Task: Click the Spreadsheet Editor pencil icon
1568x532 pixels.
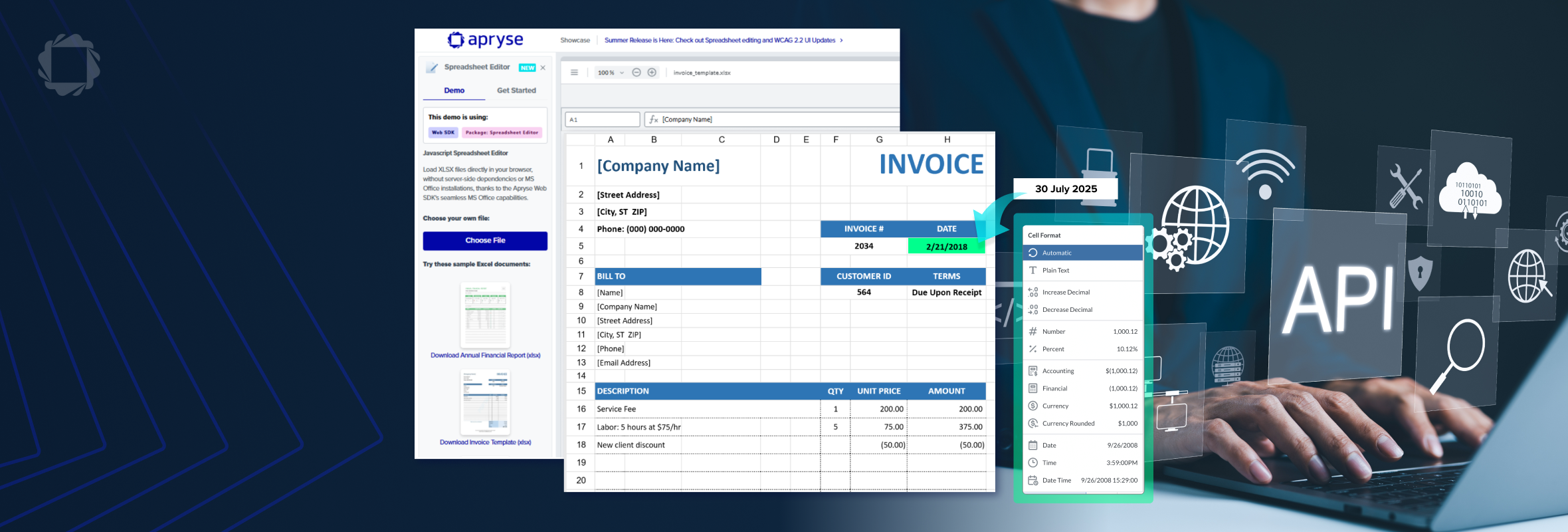Action: [x=432, y=67]
